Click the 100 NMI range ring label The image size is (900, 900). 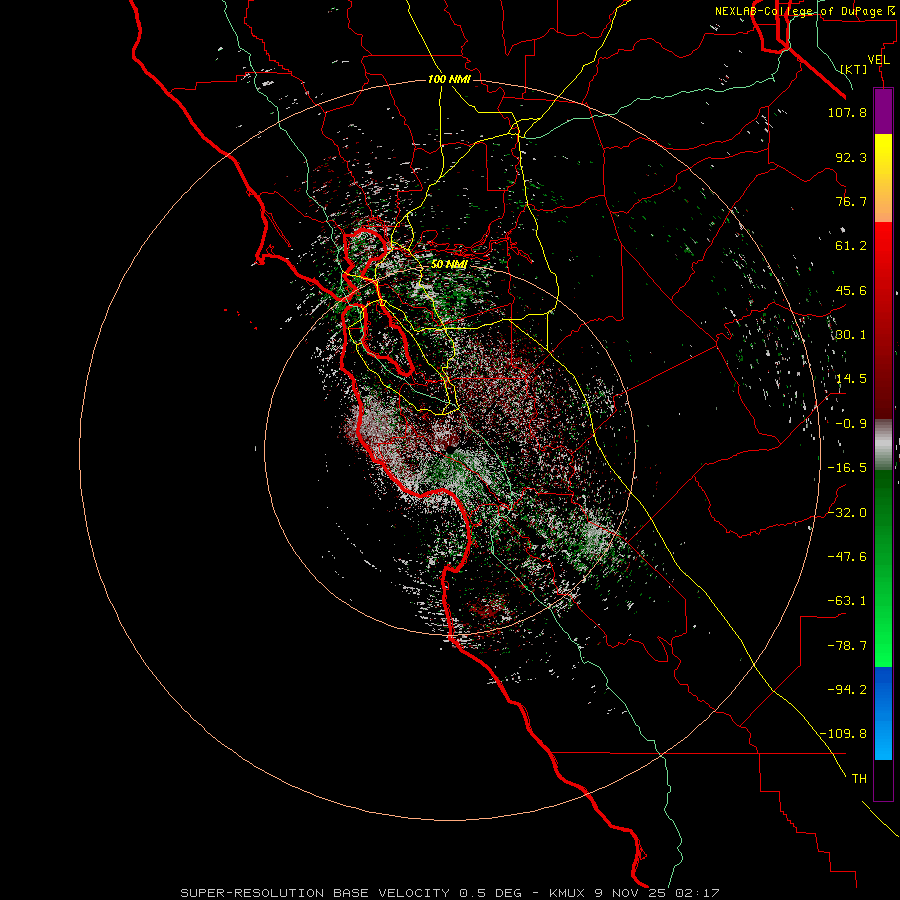pyautogui.click(x=449, y=79)
